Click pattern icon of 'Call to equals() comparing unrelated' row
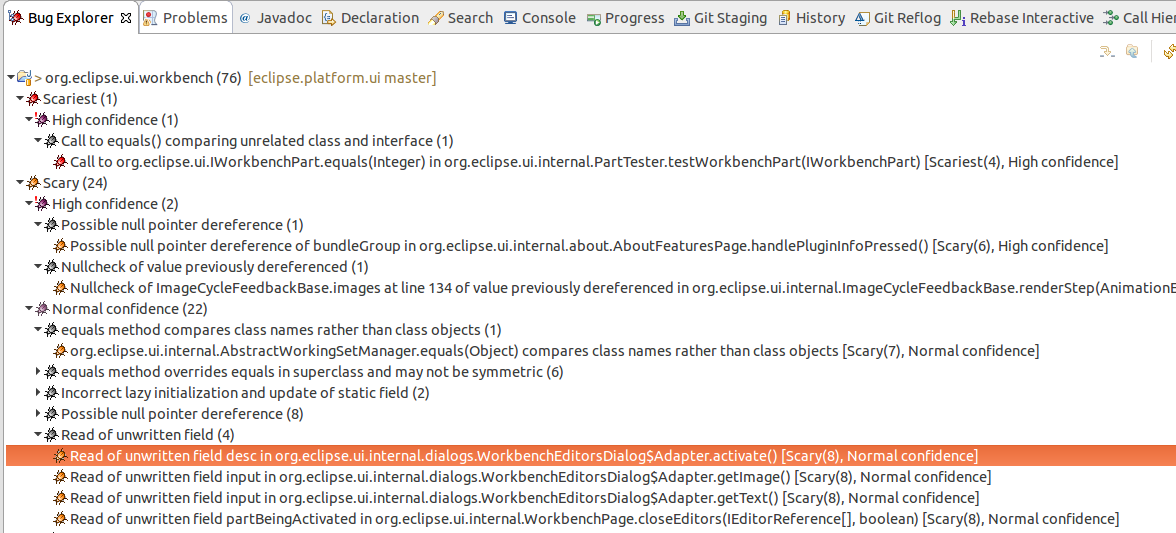The height and width of the screenshot is (533, 1176). [x=51, y=140]
